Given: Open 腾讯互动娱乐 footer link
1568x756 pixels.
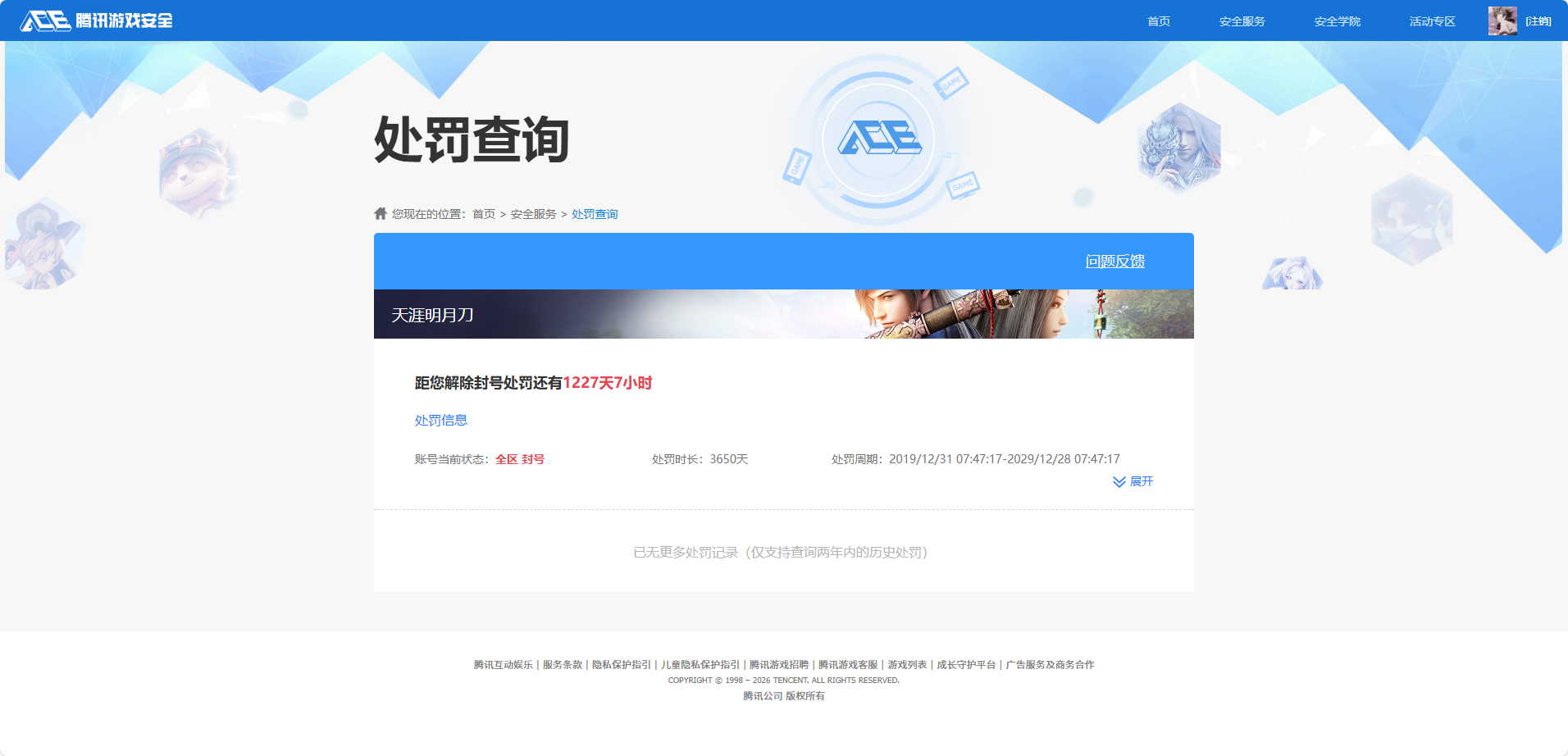Looking at the screenshot, I should pos(504,664).
